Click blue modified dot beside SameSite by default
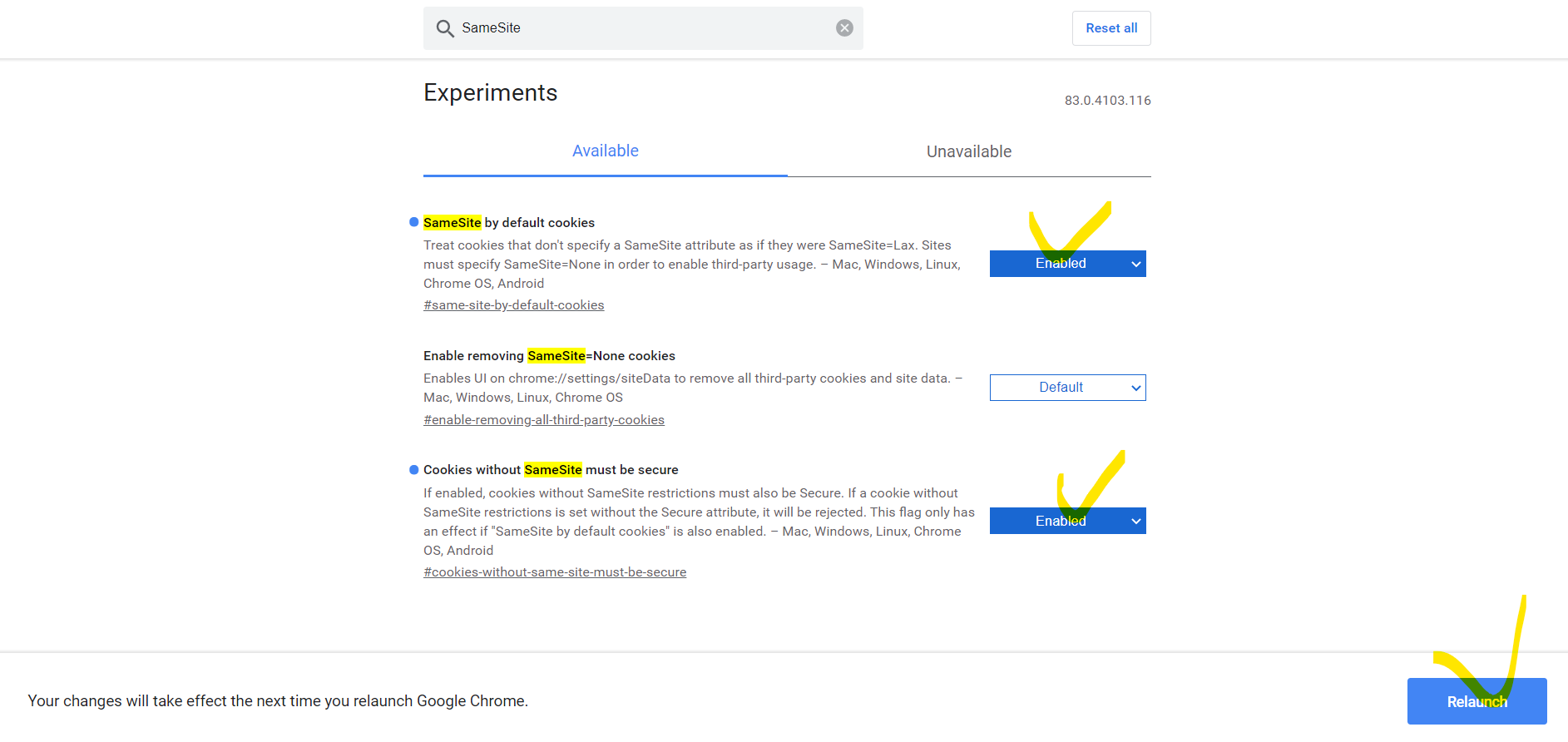The width and height of the screenshot is (1568, 742). 414,222
